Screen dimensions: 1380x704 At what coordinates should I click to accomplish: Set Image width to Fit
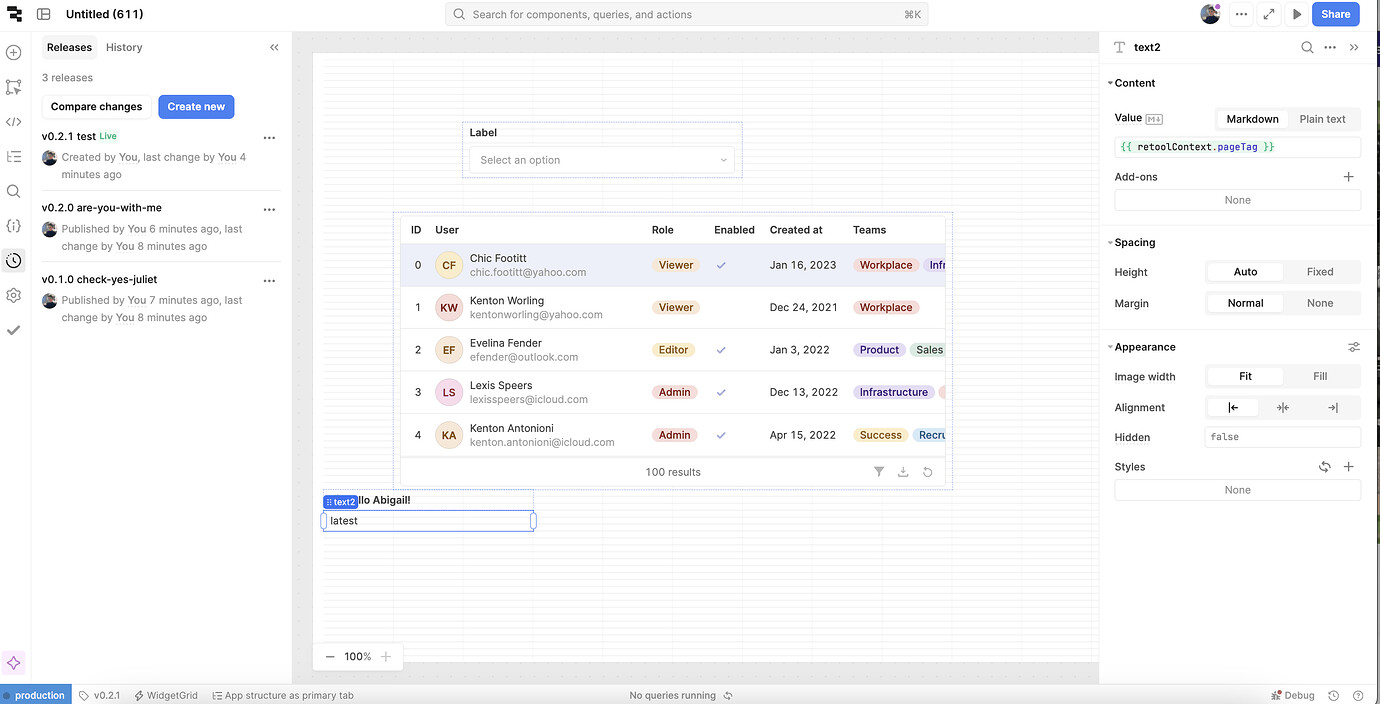point(1245,377)
